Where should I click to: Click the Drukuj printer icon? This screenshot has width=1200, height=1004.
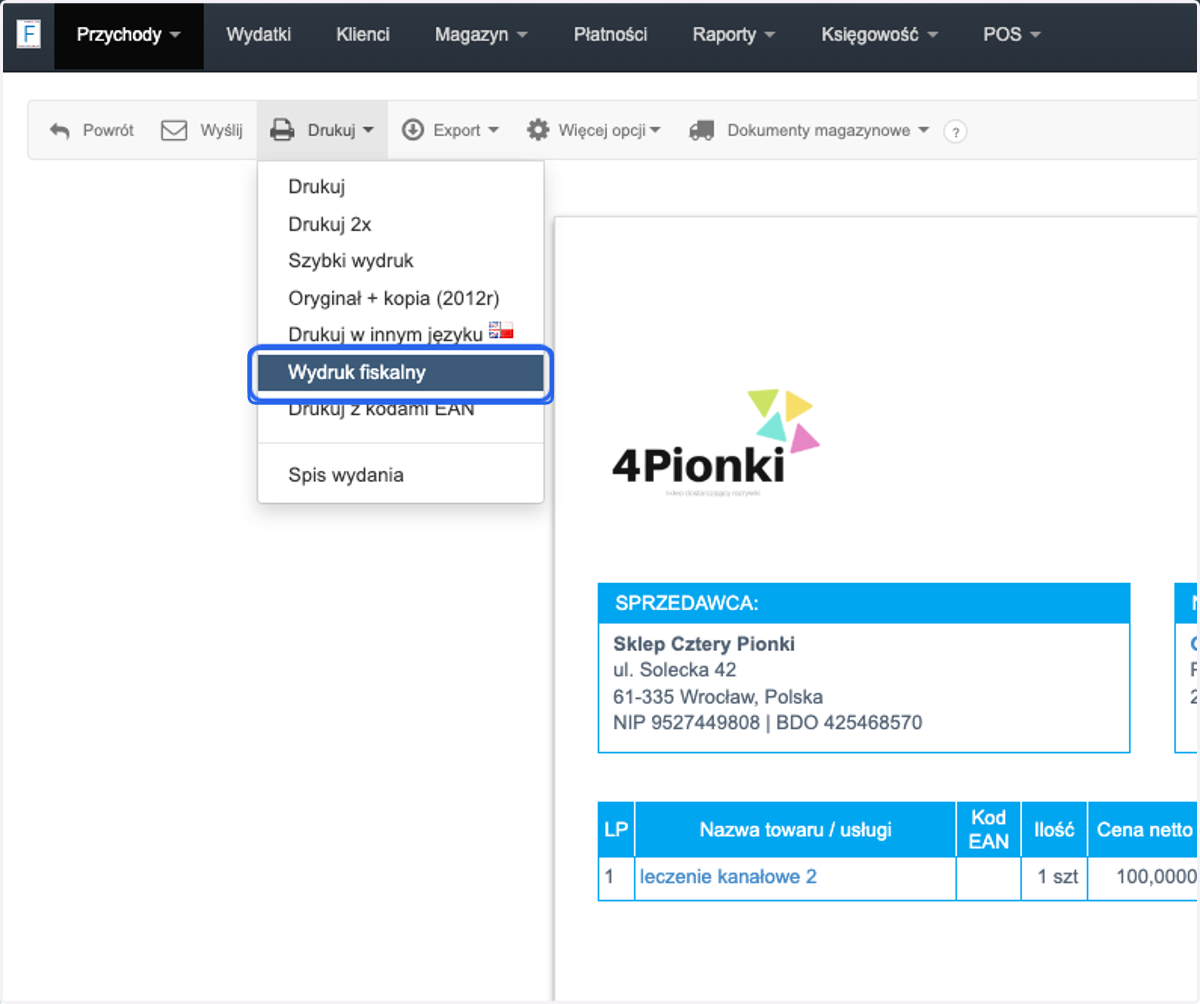tap(283, 130)
